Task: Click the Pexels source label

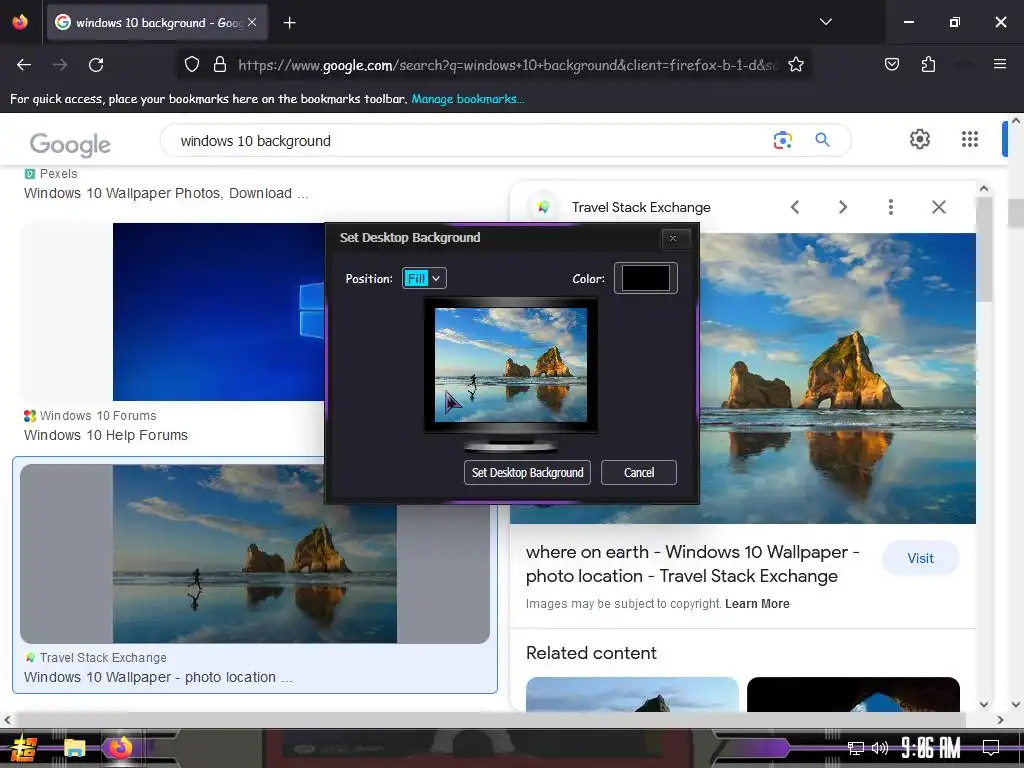Action: [x=58, y=174]
